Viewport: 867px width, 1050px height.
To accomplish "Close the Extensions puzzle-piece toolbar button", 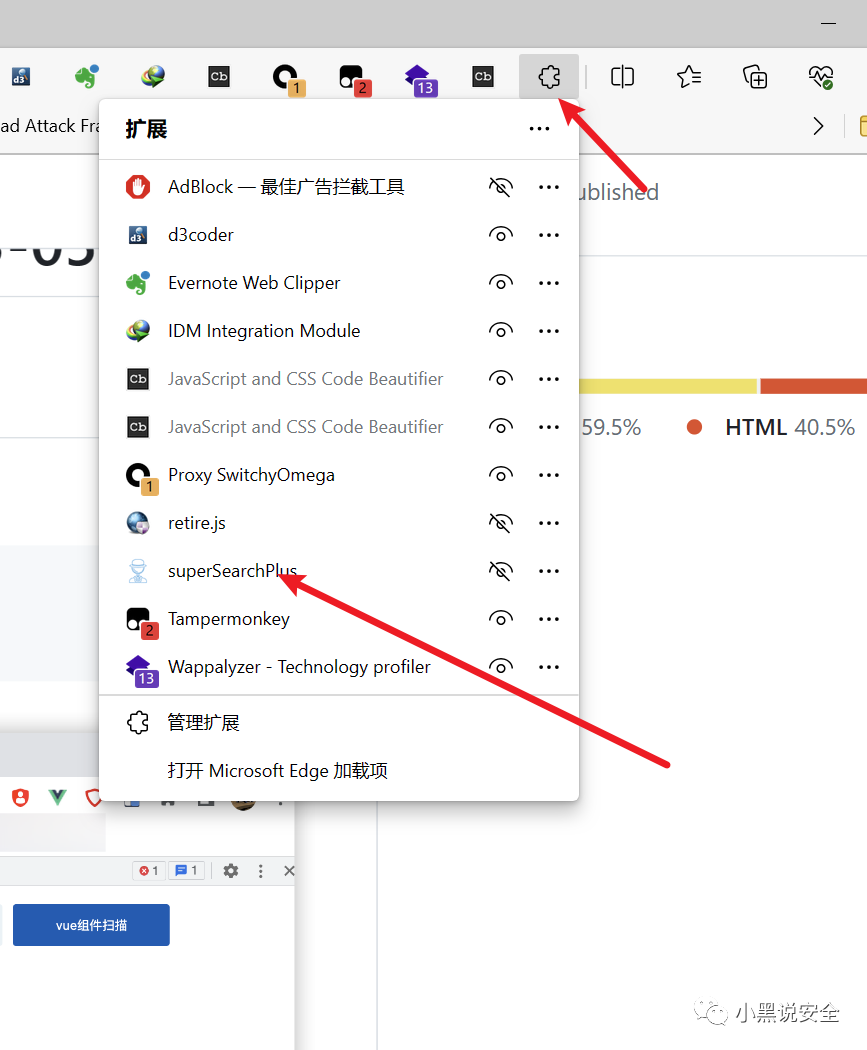I will click(x=549, y=77).
